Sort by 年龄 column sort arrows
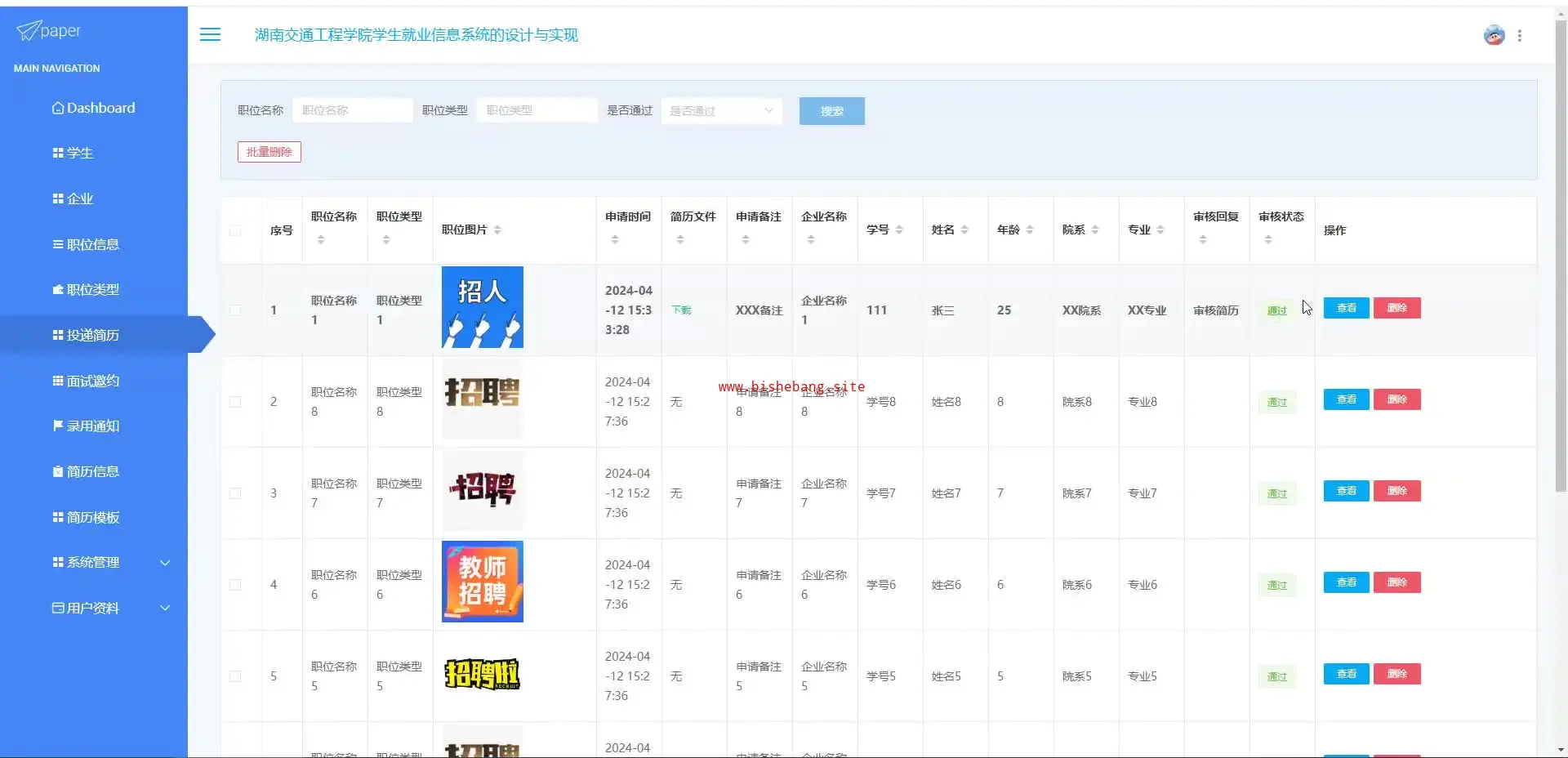Screen dimensions: 1568x758 click(x=1030, y=230)
